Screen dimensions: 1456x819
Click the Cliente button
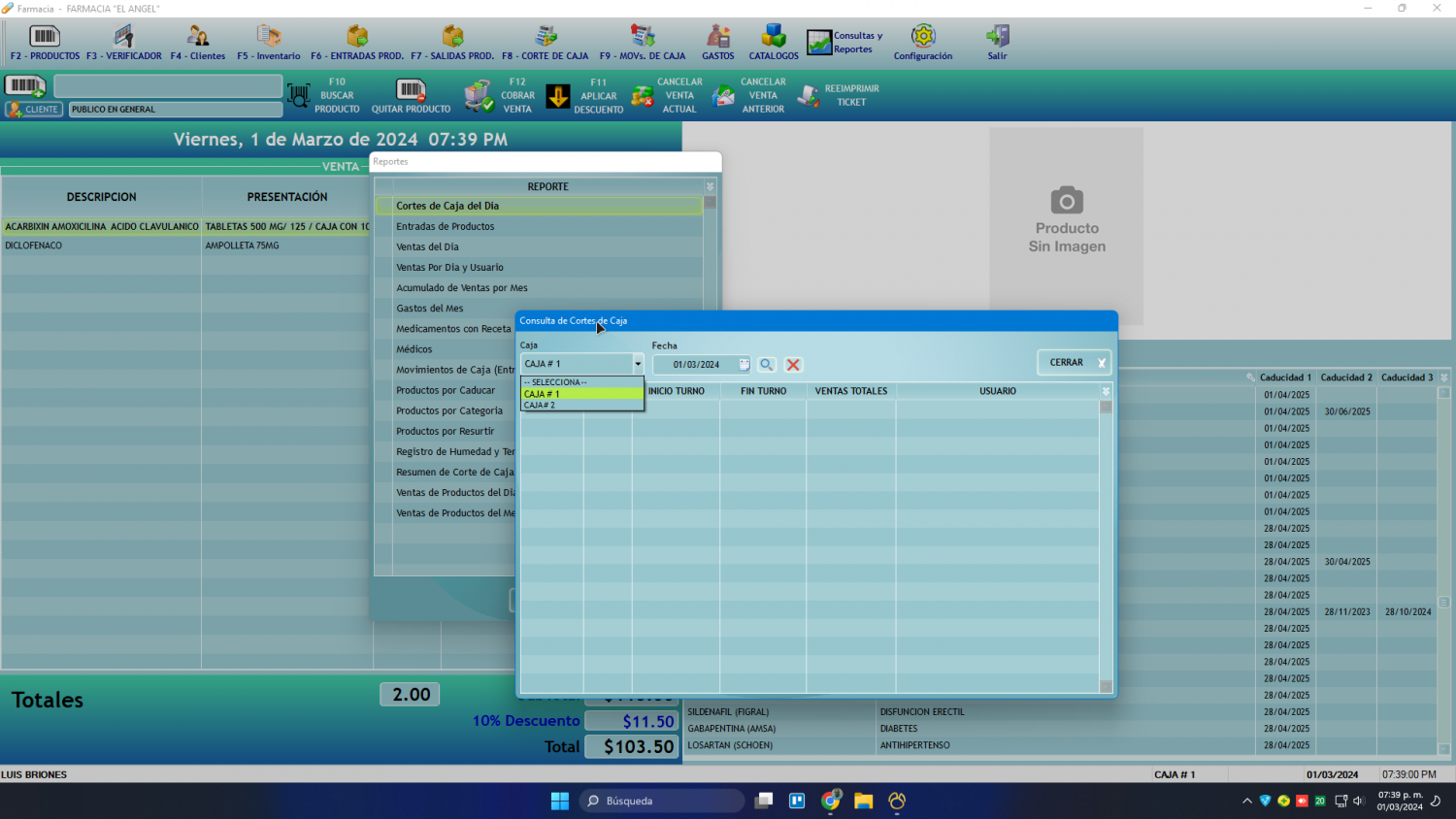[34, 110]
